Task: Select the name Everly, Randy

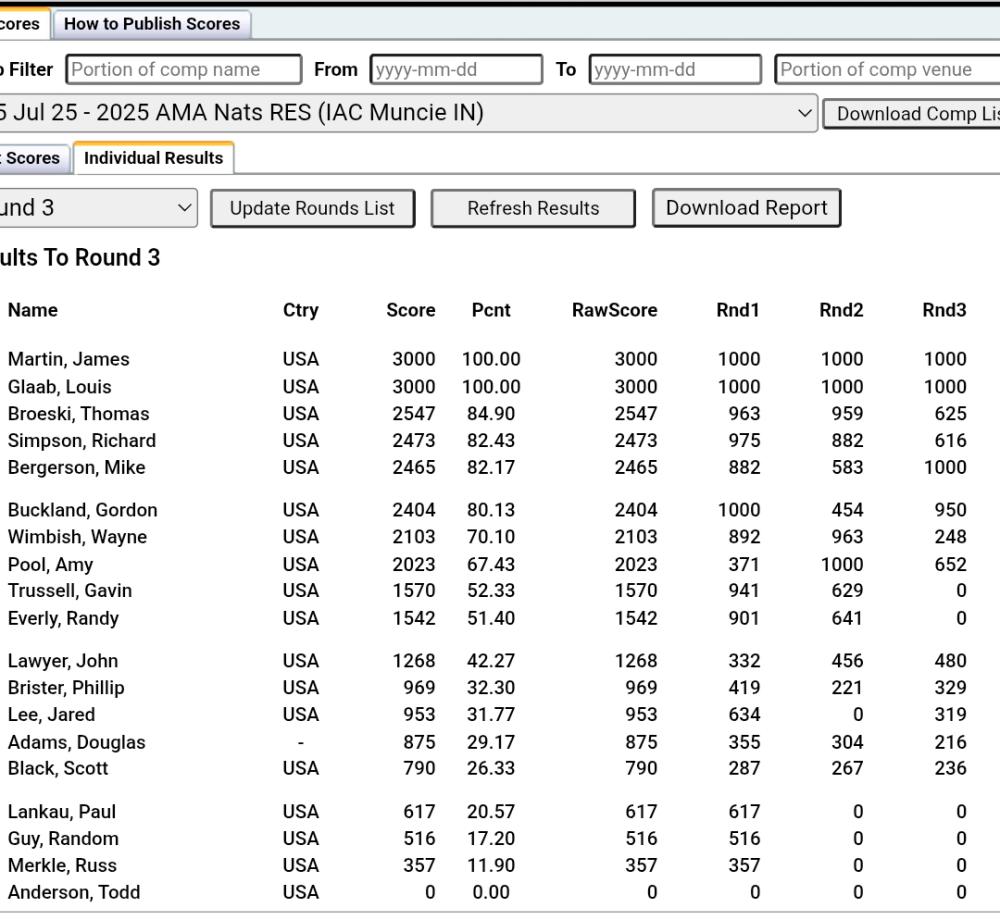Action: 63,618
